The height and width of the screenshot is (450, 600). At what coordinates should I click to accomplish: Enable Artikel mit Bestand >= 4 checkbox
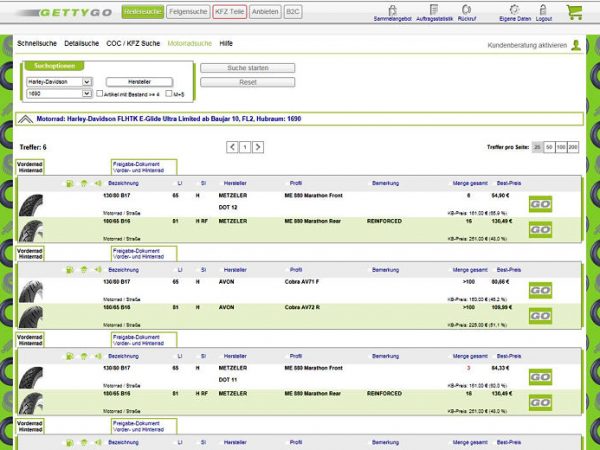99,93
